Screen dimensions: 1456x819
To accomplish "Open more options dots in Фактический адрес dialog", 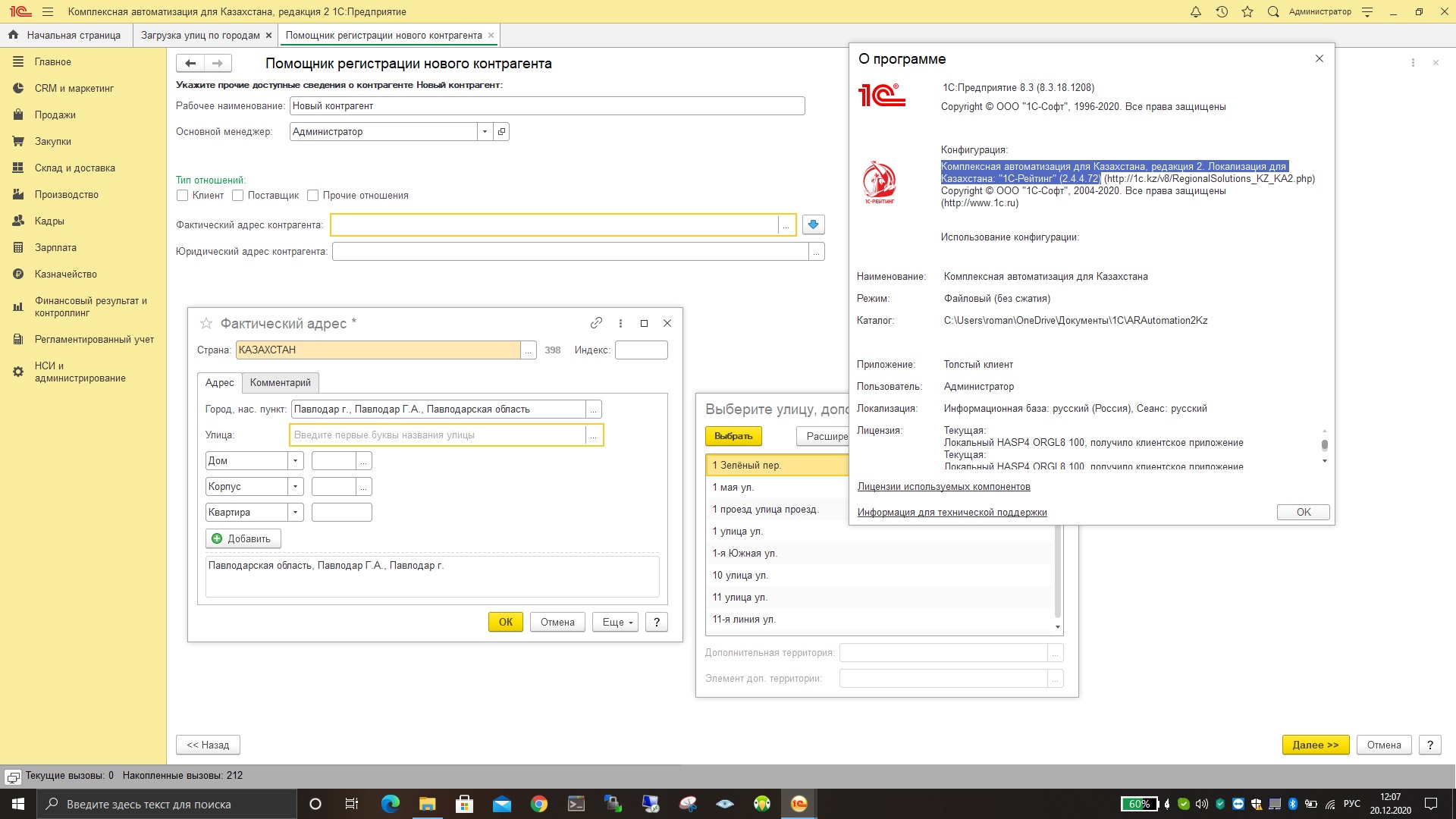I will [x=620, y=323].
